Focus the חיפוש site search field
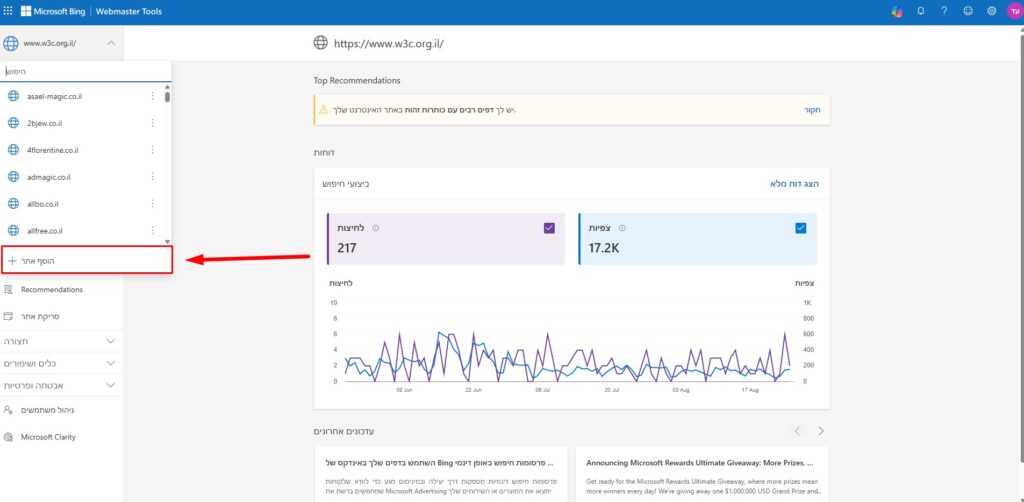 (x=86, y=71)
